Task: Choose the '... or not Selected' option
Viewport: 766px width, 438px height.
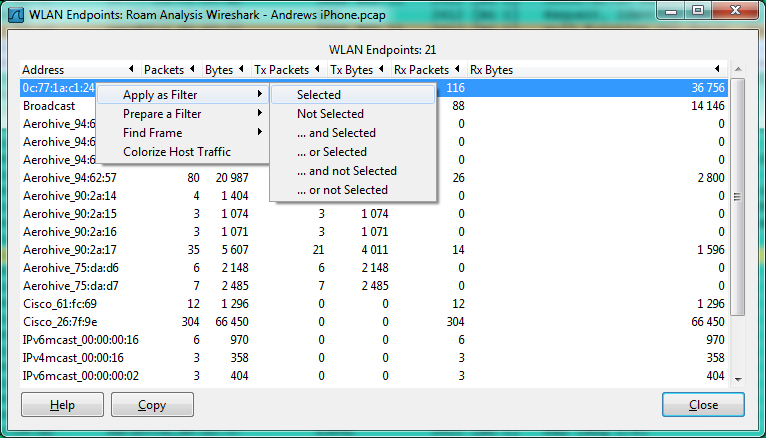Action: tap(353, 190)
